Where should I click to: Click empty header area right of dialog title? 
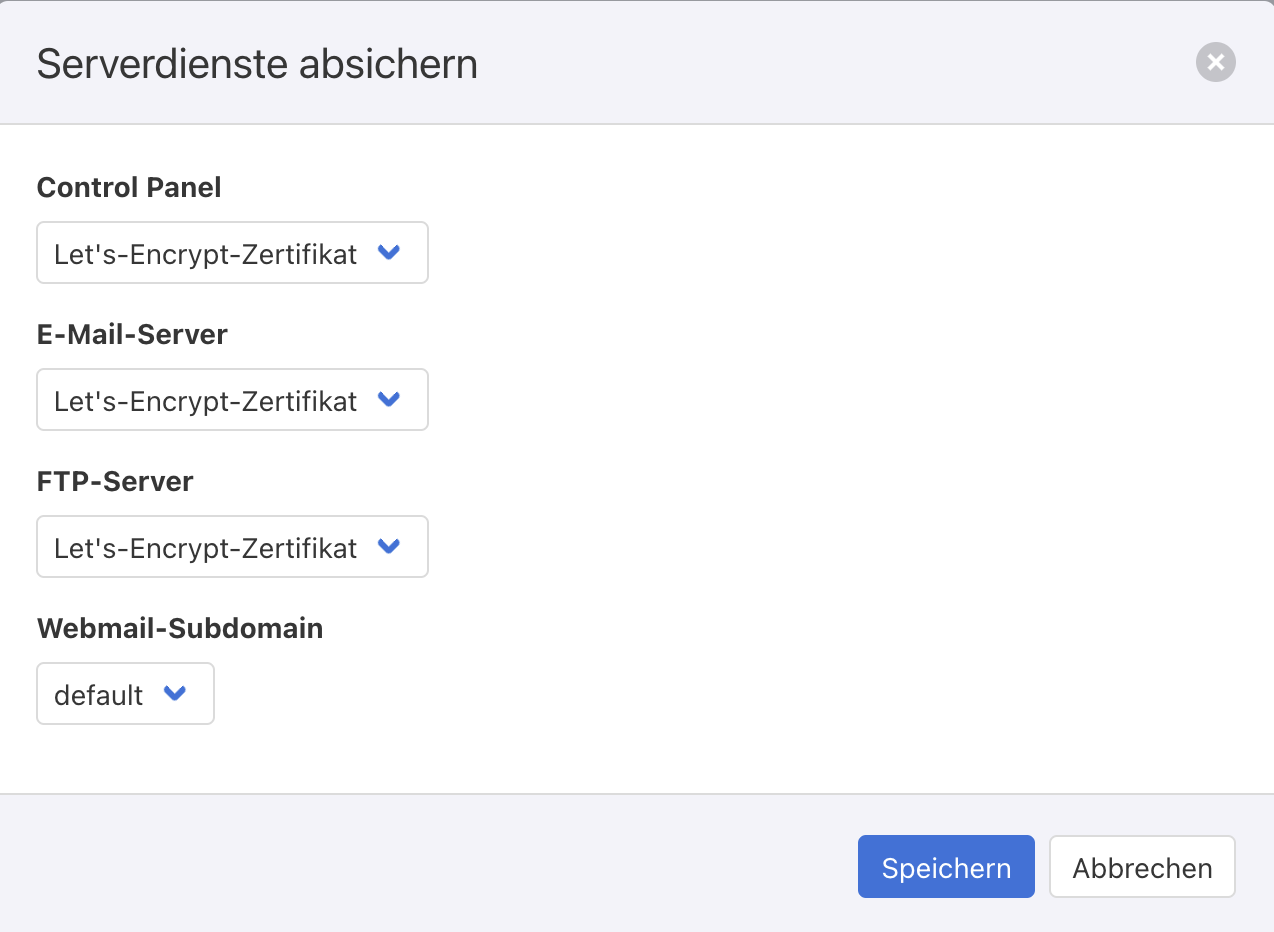[800, 64]
